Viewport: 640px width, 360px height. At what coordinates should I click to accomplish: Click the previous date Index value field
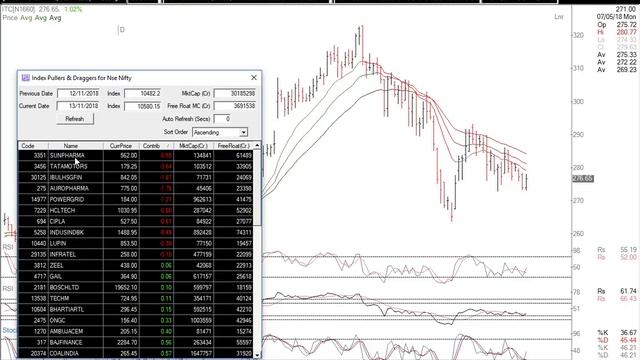pos(143,93)
